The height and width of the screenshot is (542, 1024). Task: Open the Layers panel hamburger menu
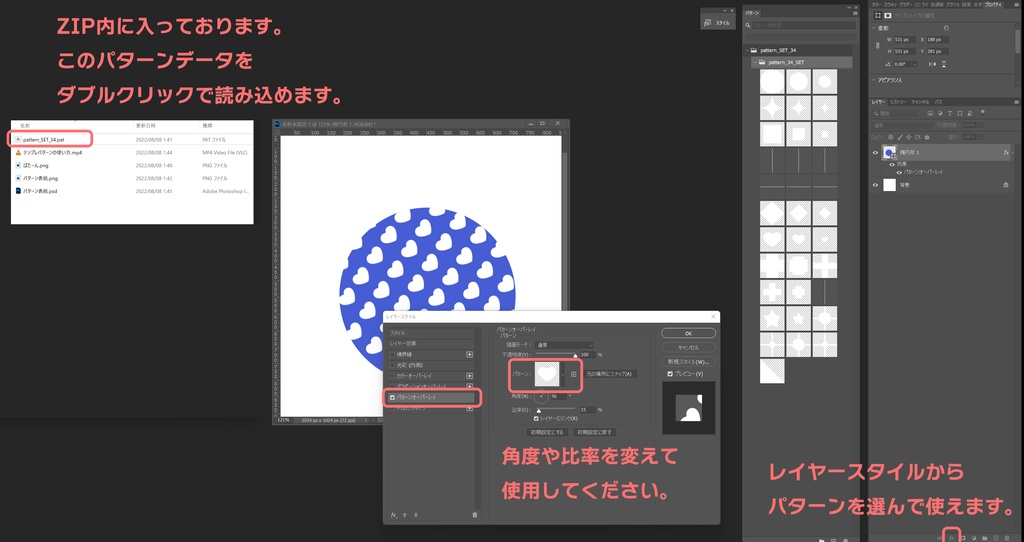[1017, 103]
